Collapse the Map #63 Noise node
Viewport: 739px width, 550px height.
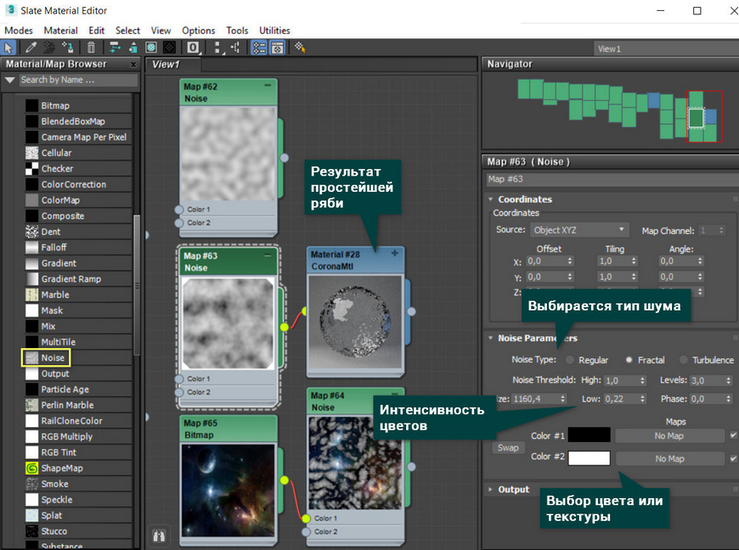point(267,256)
